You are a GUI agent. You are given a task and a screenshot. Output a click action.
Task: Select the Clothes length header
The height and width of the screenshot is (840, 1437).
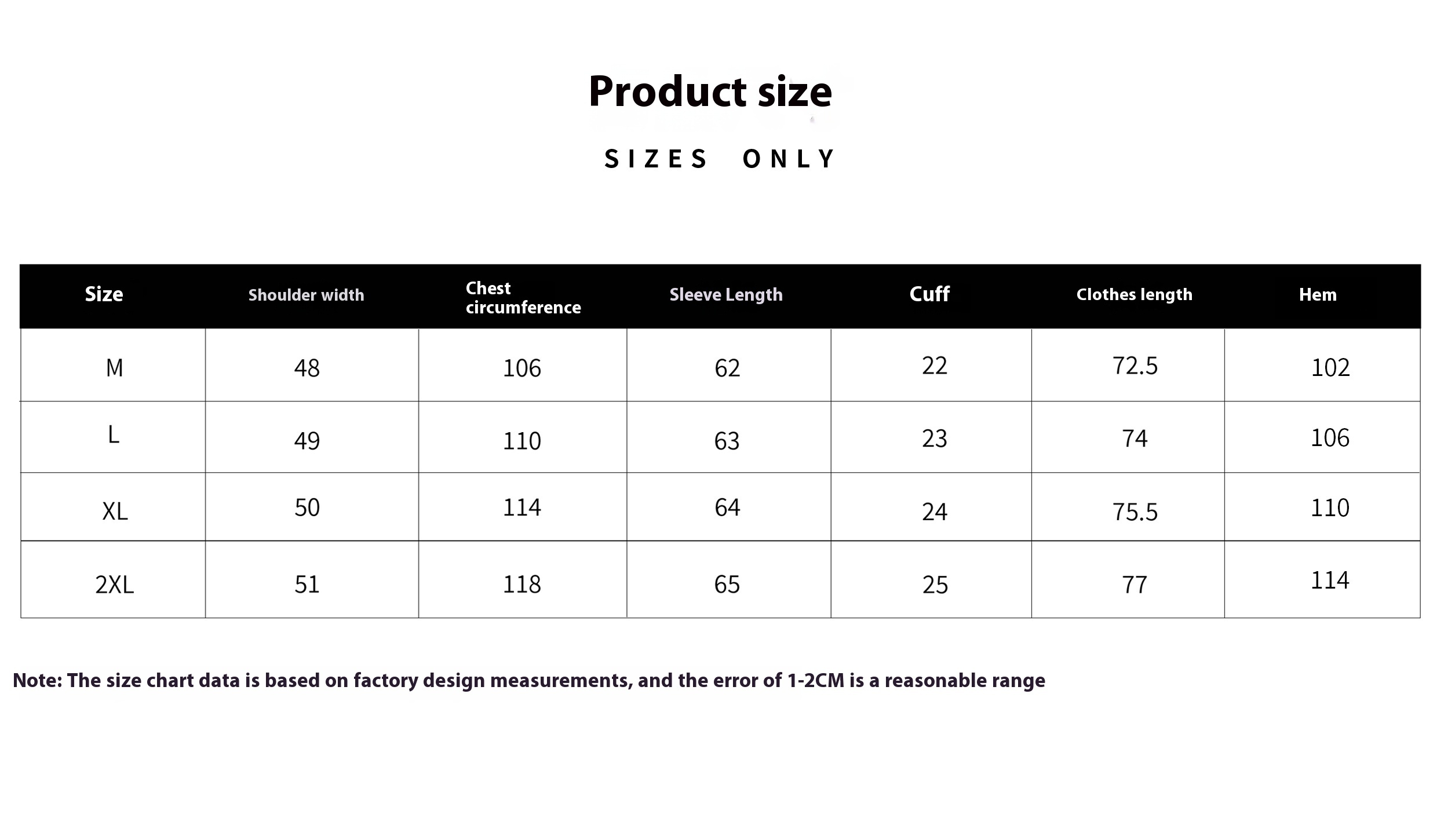coord(1134,295)
